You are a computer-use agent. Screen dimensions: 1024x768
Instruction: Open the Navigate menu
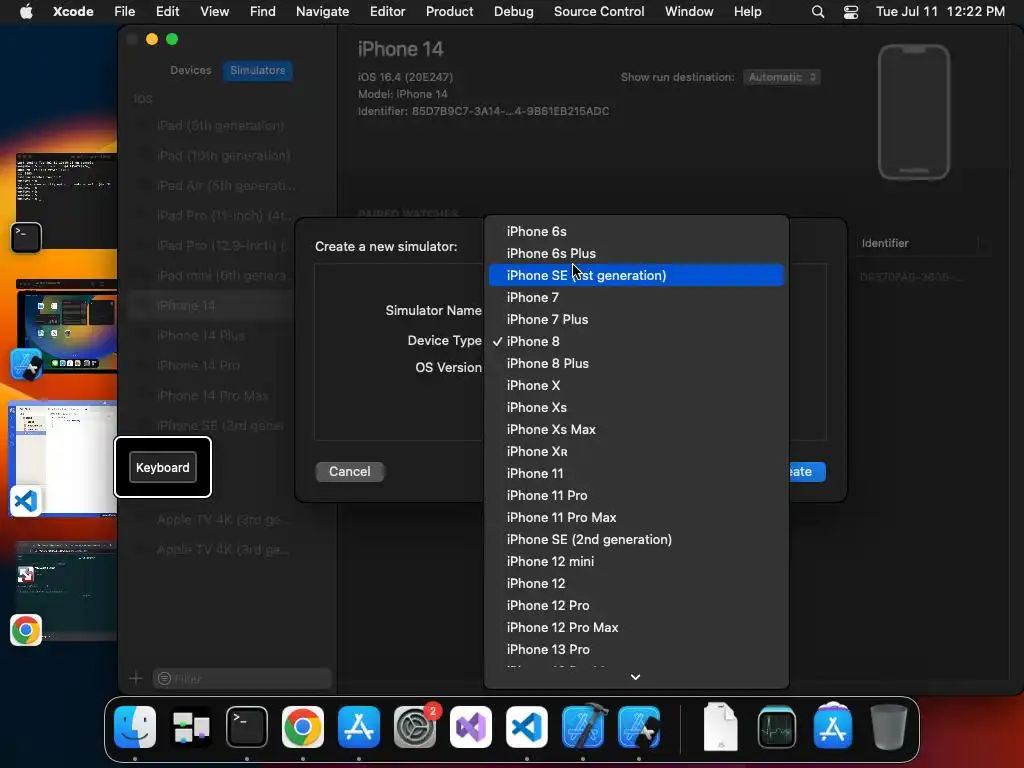(x=323, y=12)
